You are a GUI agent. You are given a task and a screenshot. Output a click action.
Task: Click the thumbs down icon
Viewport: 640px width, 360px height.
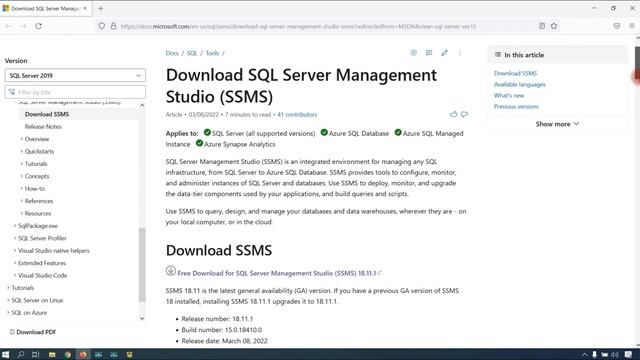tap(464, 114)
